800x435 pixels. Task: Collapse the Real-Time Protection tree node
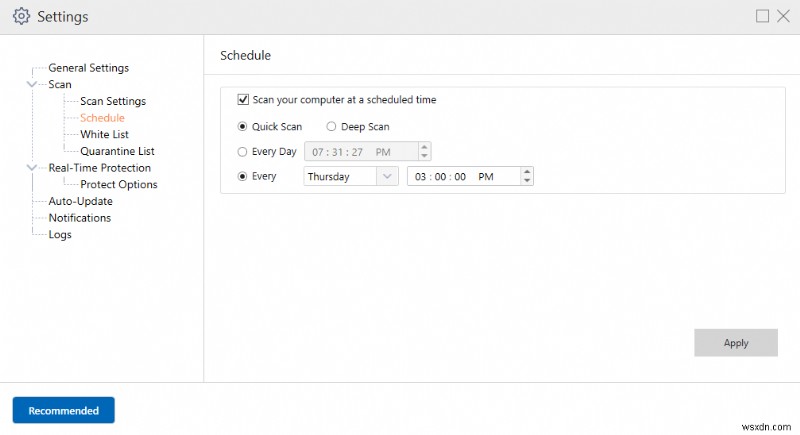33,168
